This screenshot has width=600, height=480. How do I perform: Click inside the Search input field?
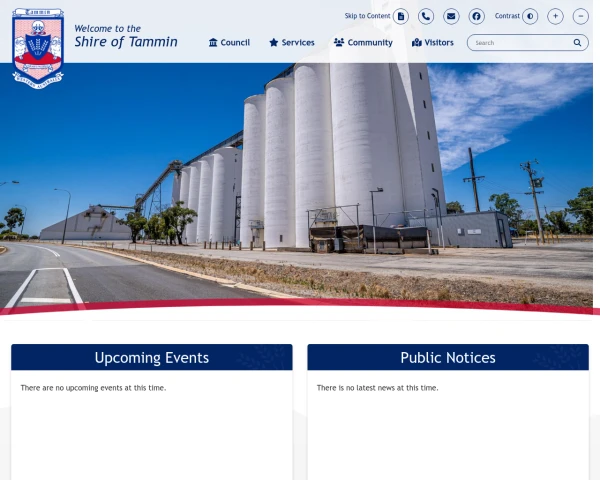pos(523,42)
